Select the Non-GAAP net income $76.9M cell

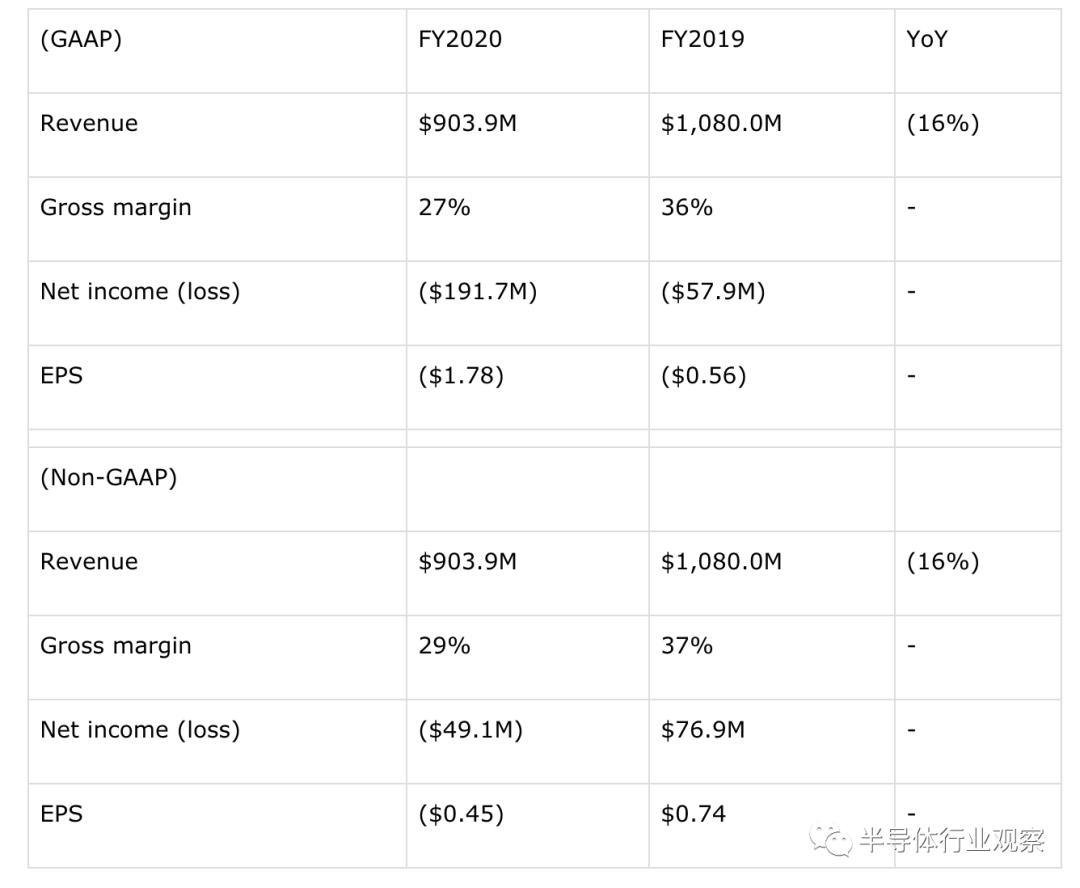(x=771, y=741)
